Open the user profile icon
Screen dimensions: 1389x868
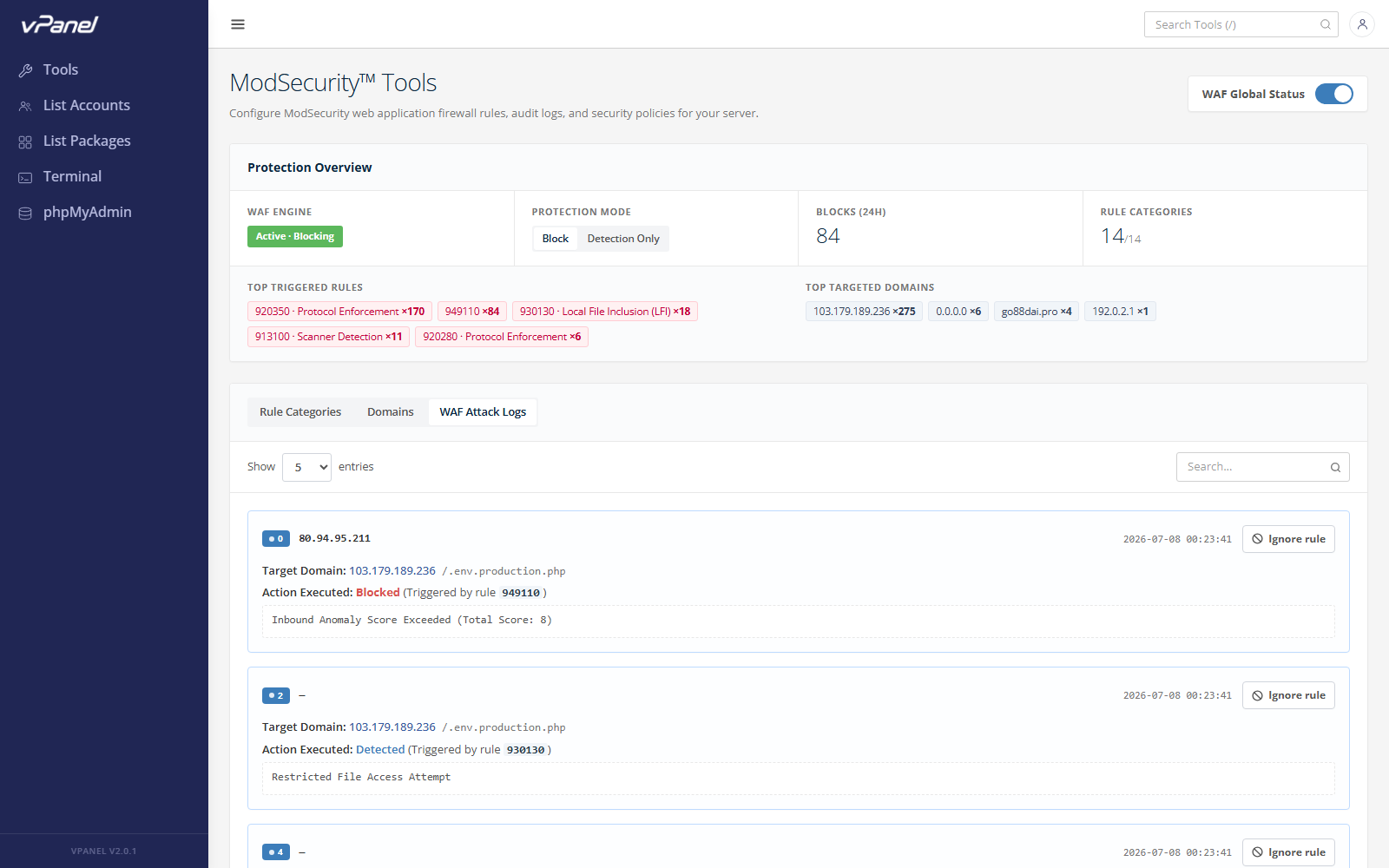coord(1363,24)
